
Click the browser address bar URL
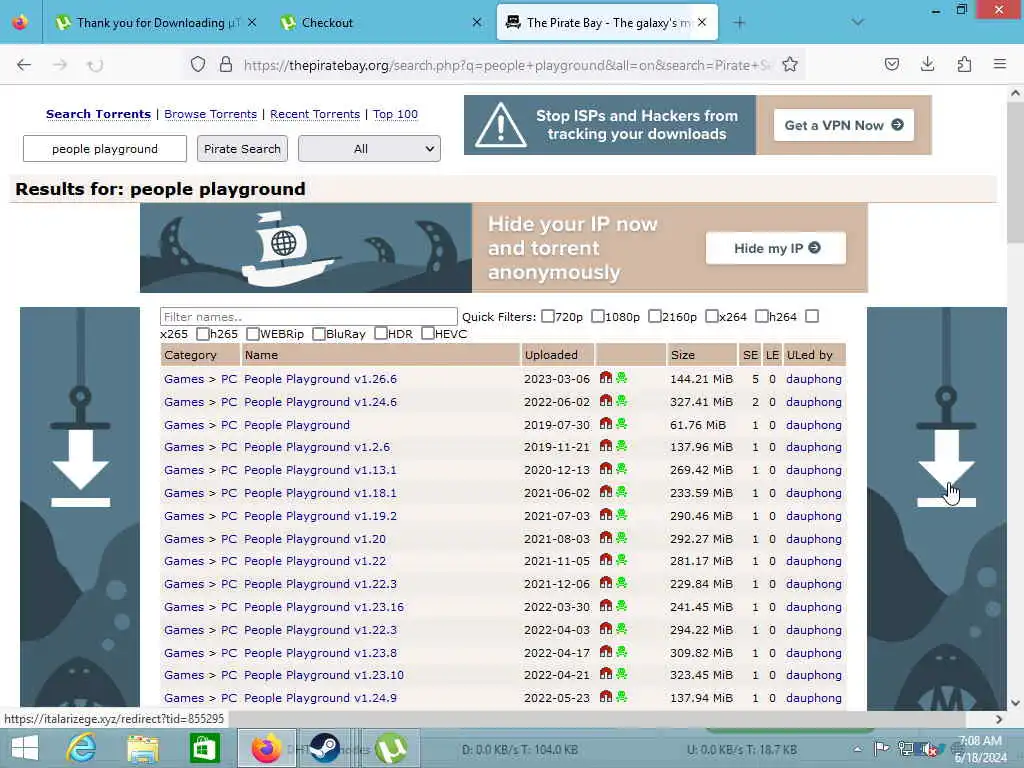507,65
